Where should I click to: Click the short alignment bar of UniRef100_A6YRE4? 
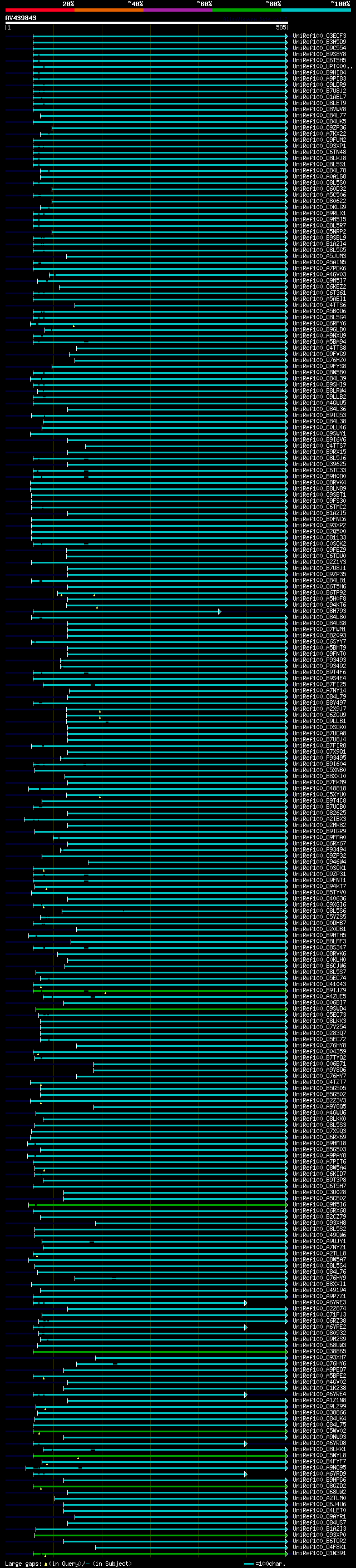(x=140, y=1394)
